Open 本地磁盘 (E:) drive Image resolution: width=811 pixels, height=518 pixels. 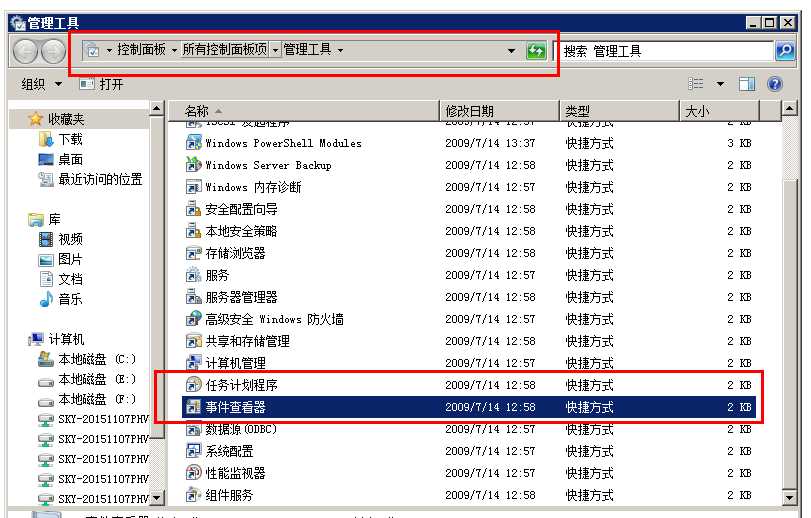pos(87,379)
